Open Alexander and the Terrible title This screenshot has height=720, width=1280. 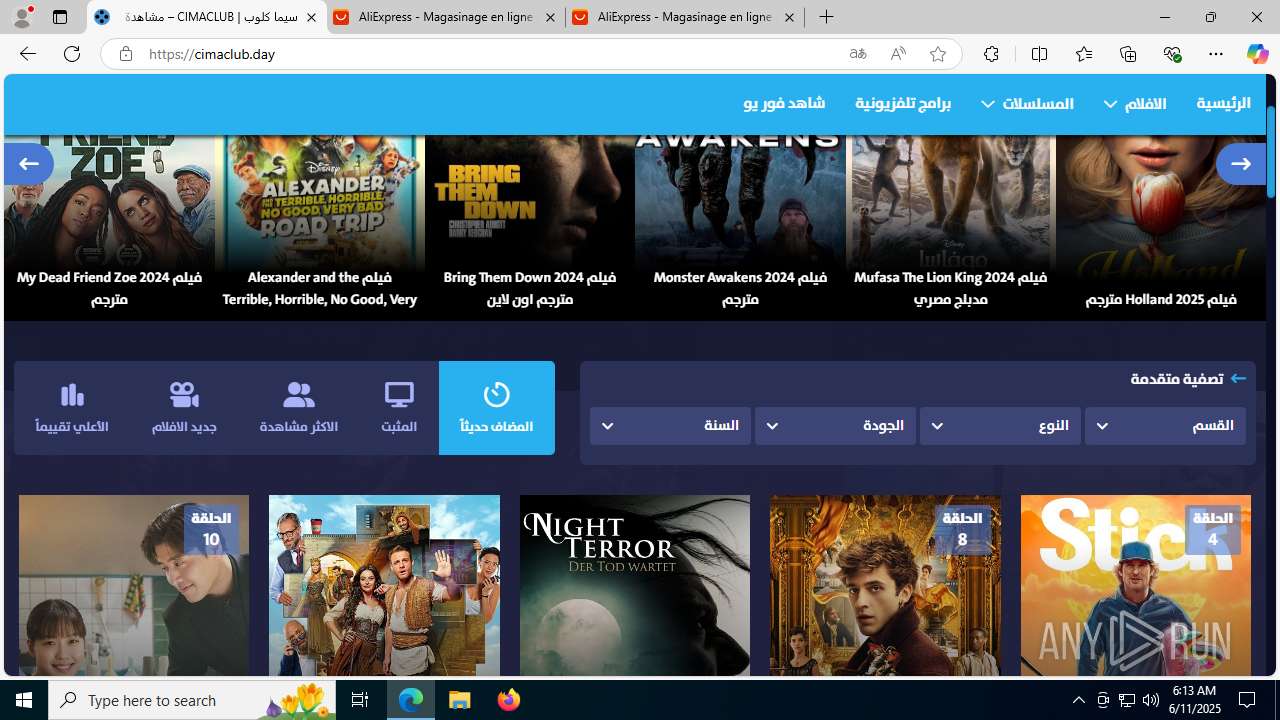pyautogui.click(x=320, y=288)
